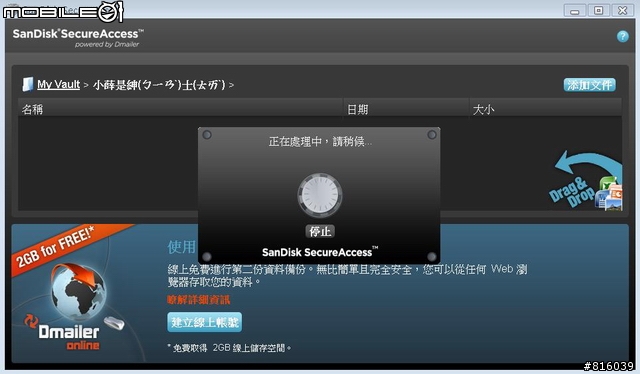The image size is (640, 374).
Task: Click the 正在處理中，請稍候 status text
Action: (x=320, y=142)
